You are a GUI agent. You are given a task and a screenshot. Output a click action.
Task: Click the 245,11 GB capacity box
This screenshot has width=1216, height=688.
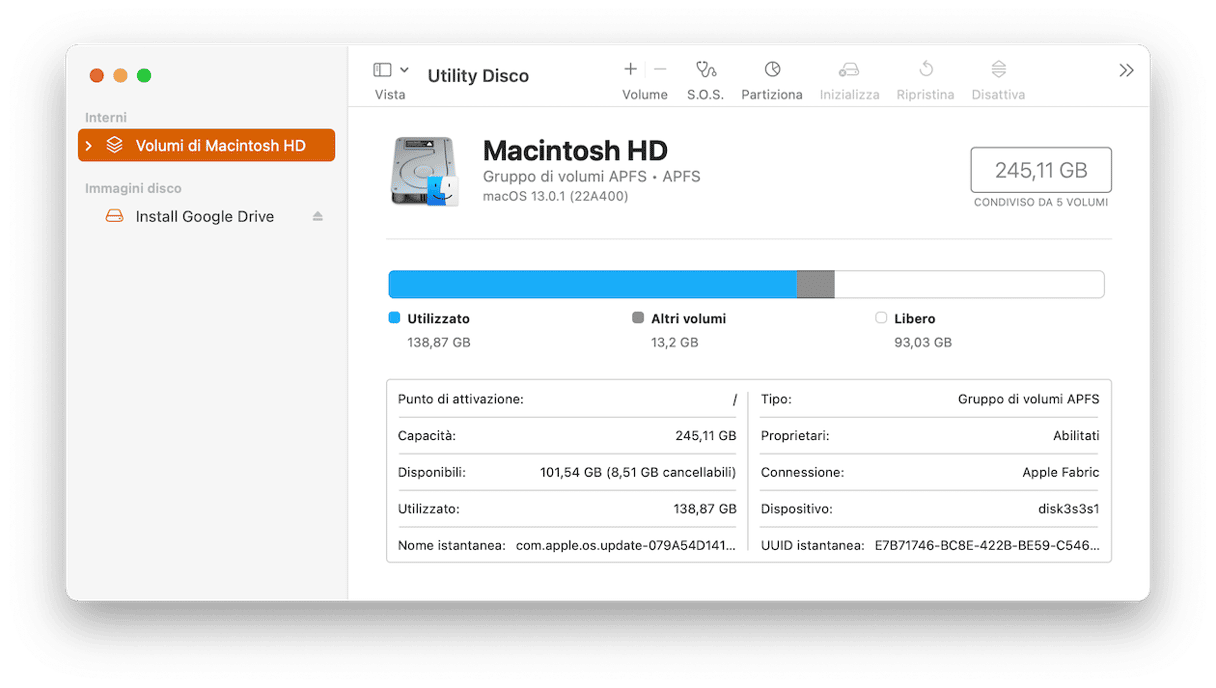pyautogui.click(x=1041, y=170)
